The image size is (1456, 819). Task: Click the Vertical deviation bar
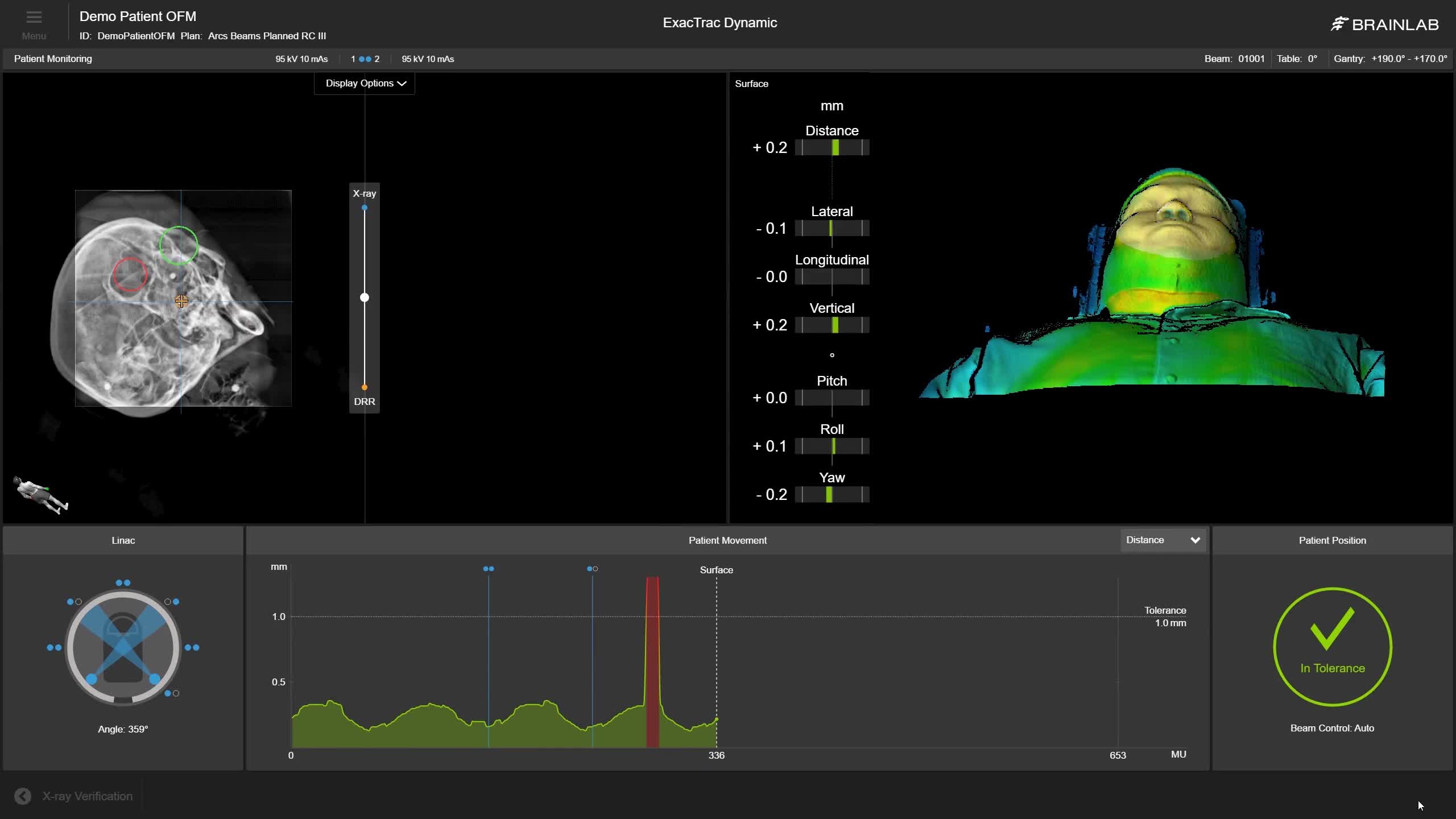[832, 325]
